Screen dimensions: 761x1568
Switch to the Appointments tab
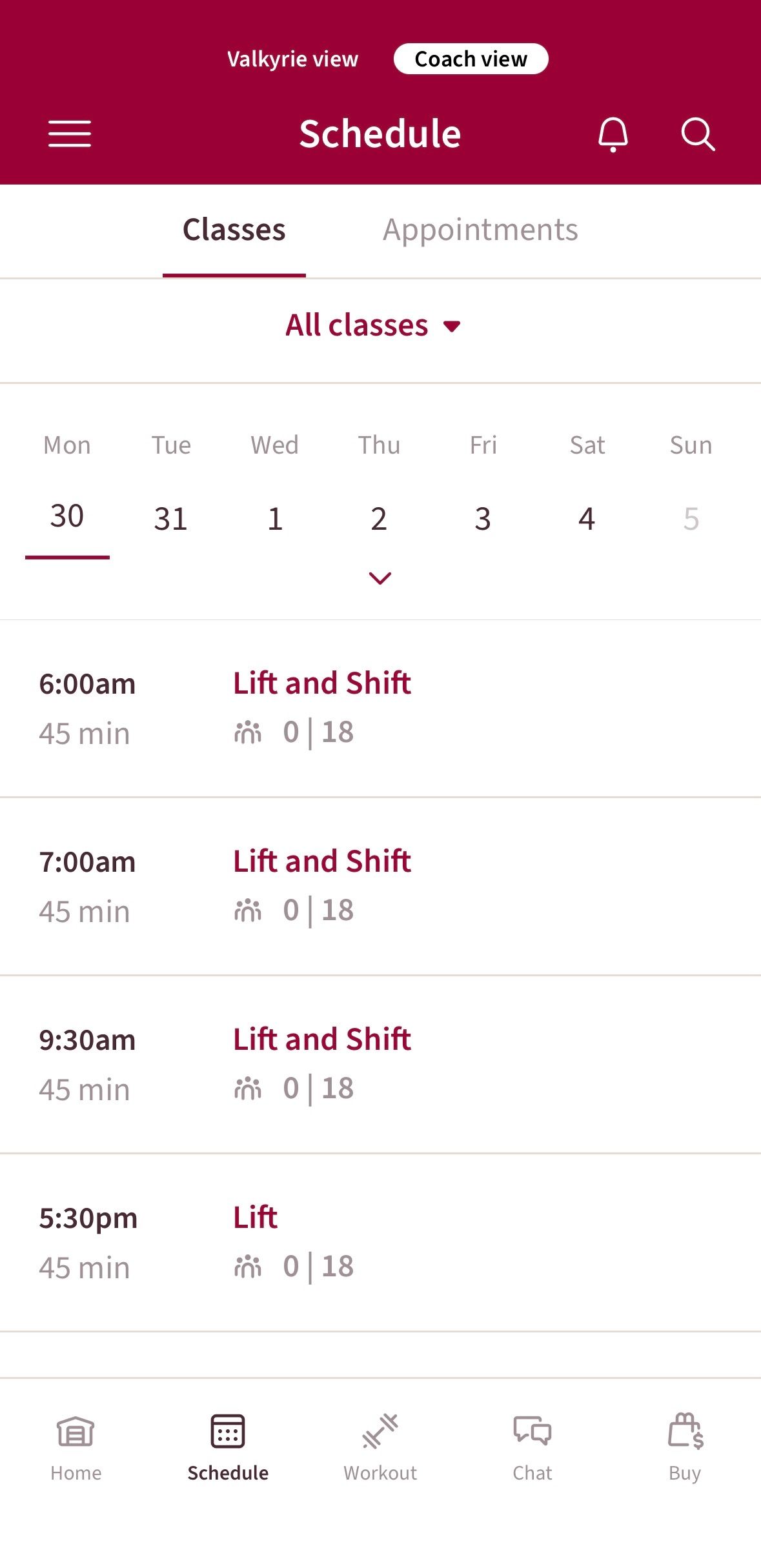tap(480, 230)
